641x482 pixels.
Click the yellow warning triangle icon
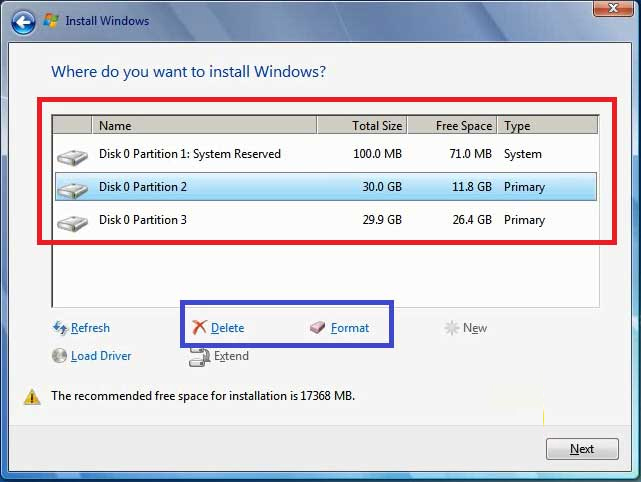[x=33, y=397]
